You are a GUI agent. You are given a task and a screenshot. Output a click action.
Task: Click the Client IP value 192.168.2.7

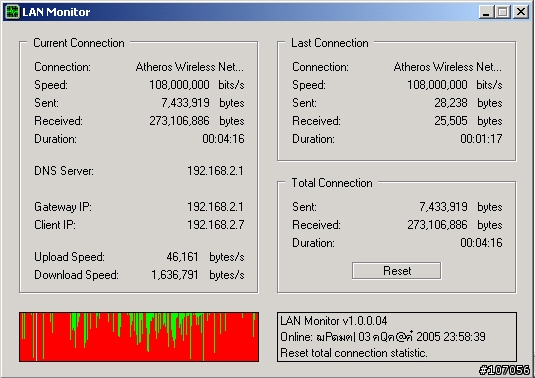click(x=216, y=225)
